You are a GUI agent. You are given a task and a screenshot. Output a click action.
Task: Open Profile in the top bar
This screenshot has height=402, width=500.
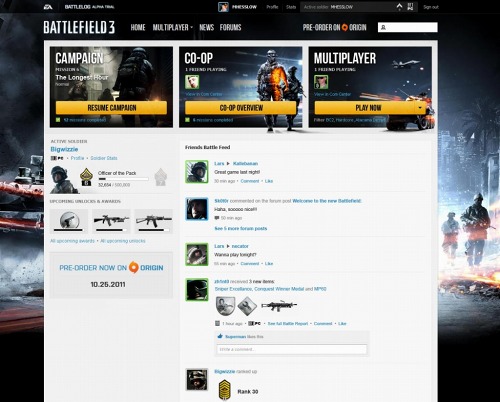click(272, 7)
